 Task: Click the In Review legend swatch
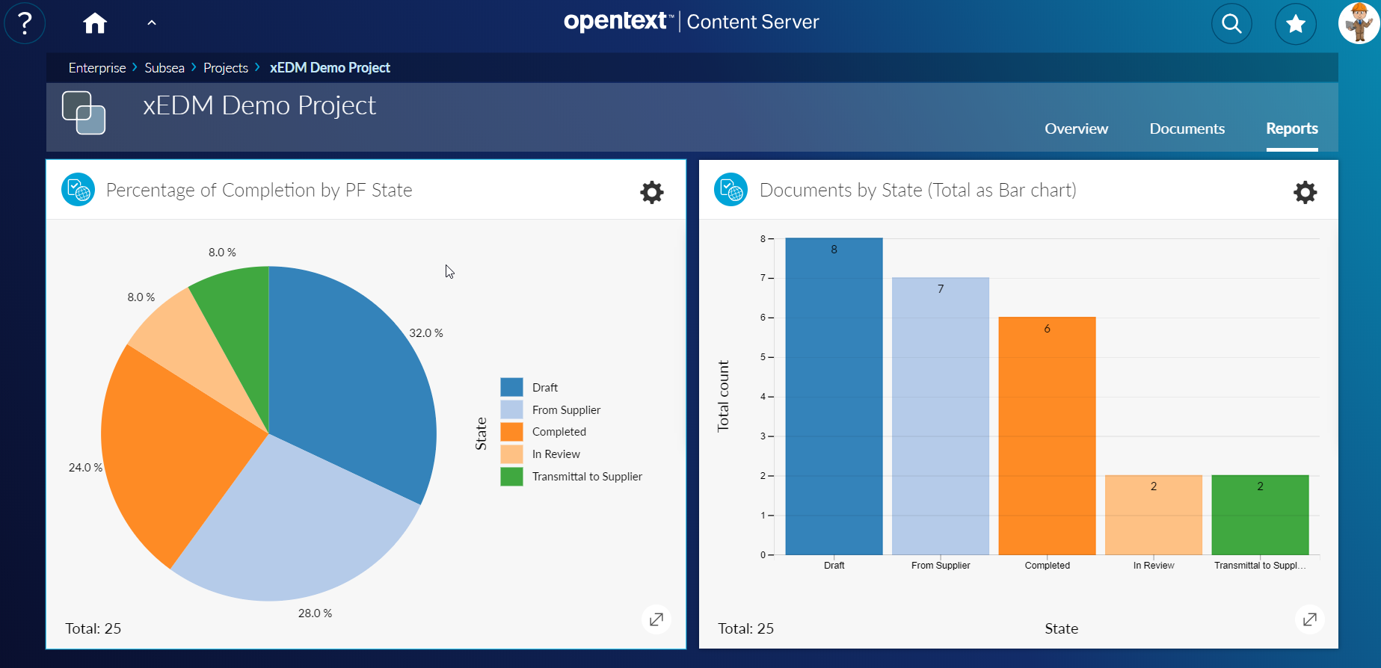coord(512,454)
